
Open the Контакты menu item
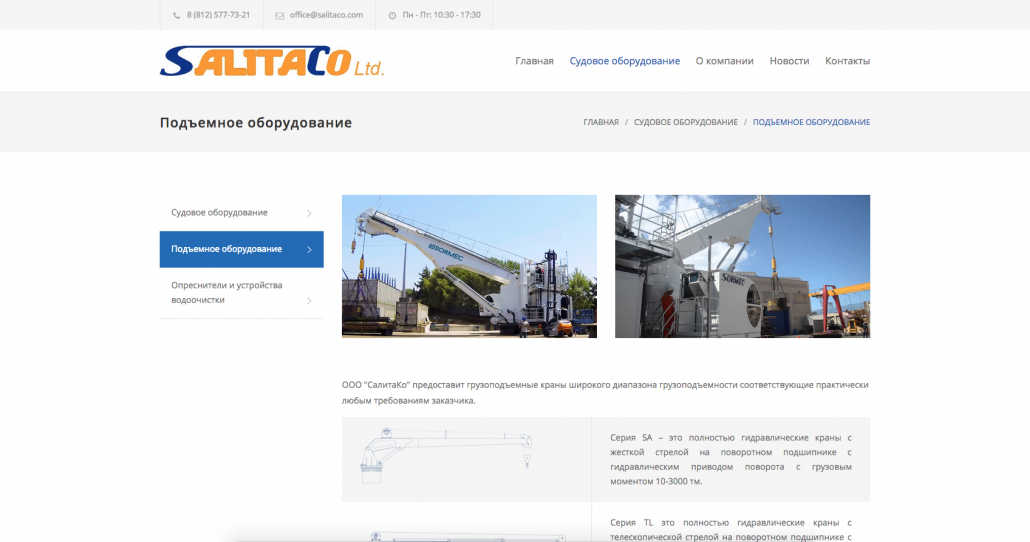tap(847, 61)
